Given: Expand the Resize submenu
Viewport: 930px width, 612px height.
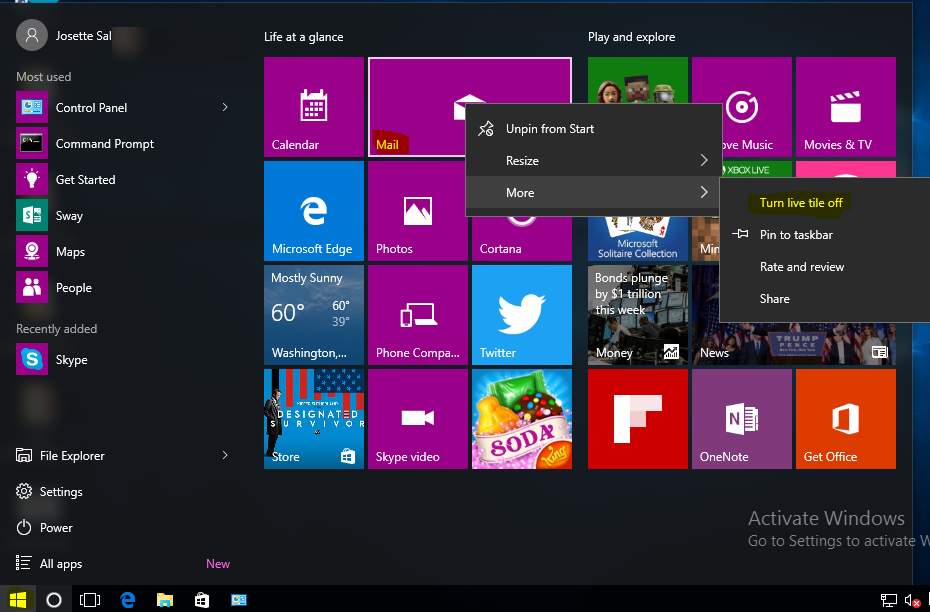Looking at the screenshot, I should coord(594,160).
